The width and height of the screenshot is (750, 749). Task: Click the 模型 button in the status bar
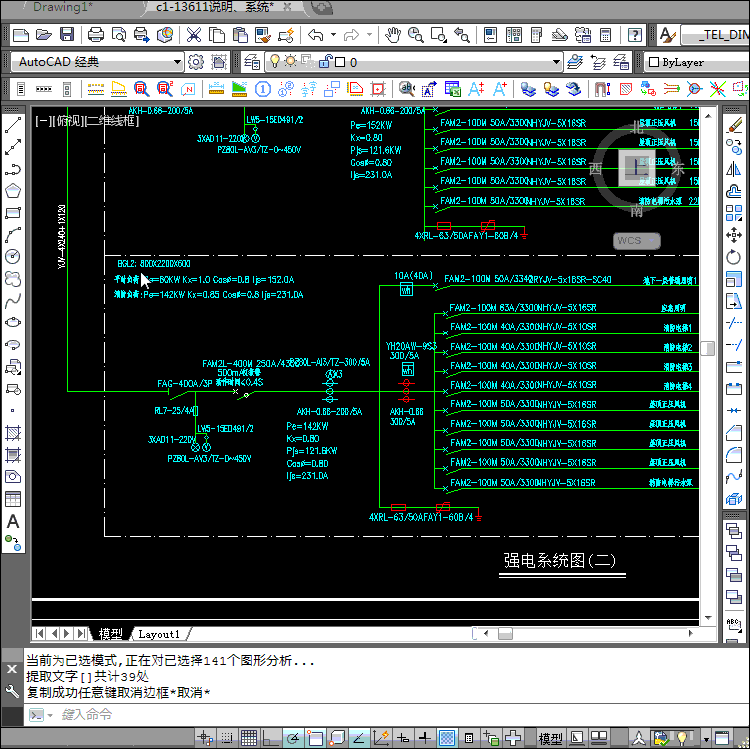(550, 738)
